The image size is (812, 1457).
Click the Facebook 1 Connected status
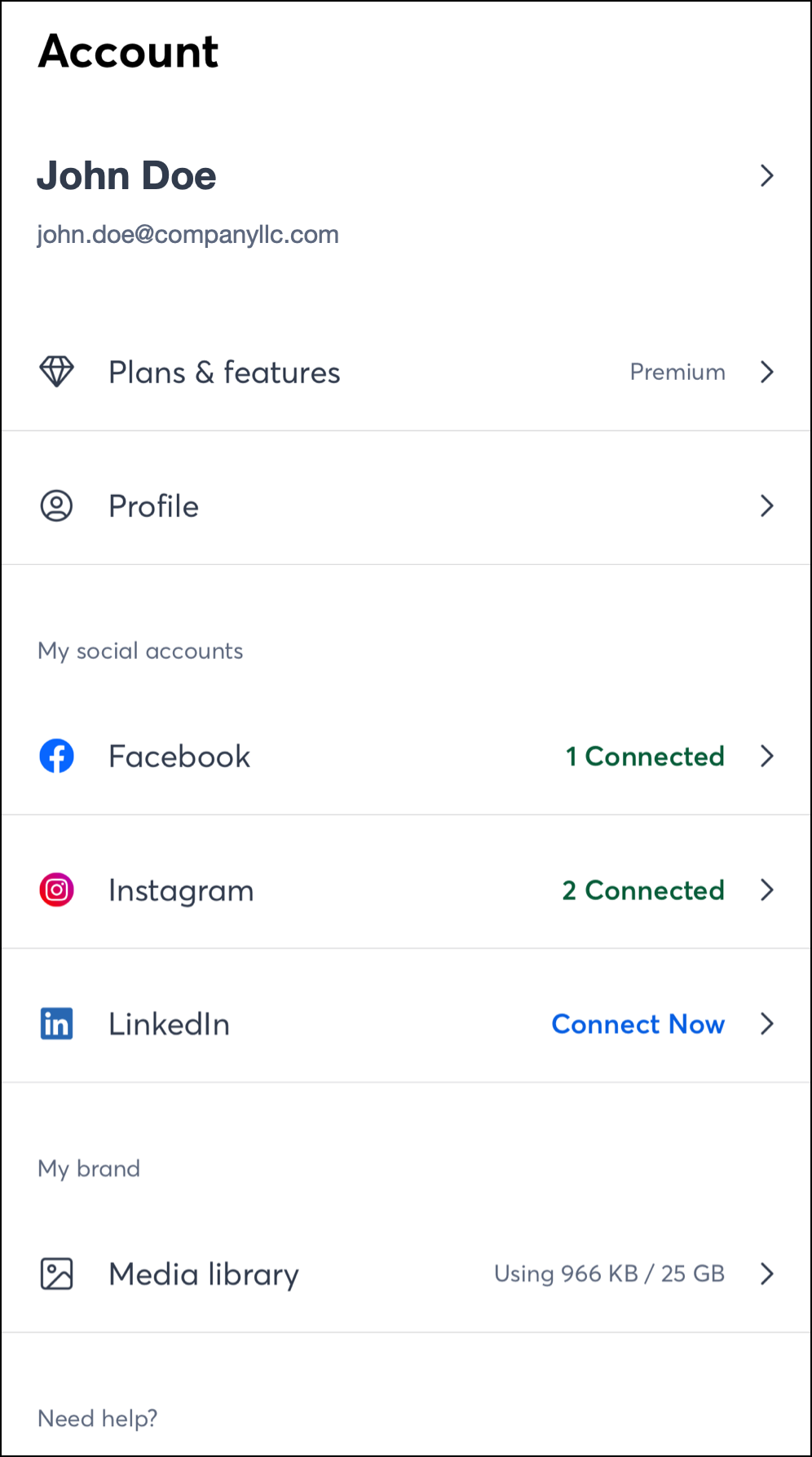tap(645, 756)
